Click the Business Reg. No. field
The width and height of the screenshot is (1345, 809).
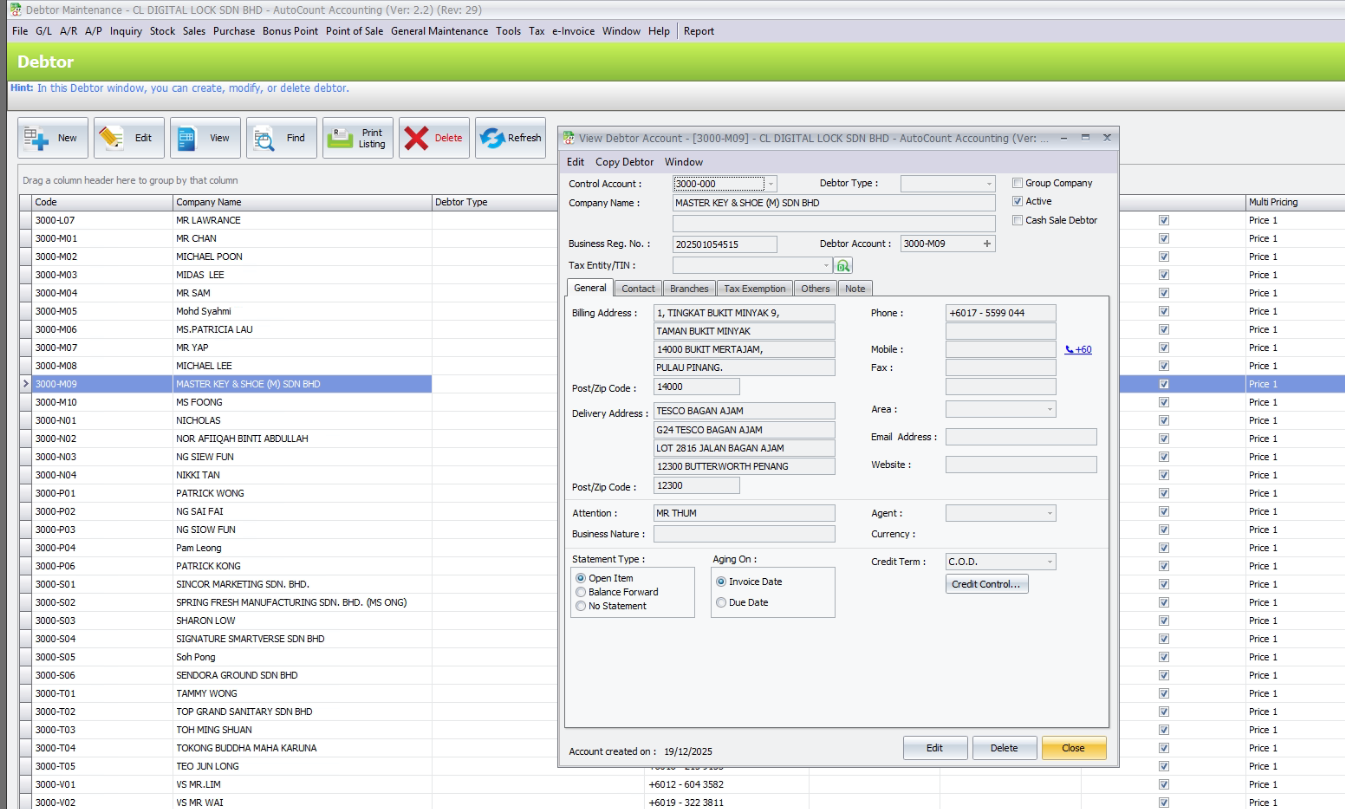tap(725, 244)
